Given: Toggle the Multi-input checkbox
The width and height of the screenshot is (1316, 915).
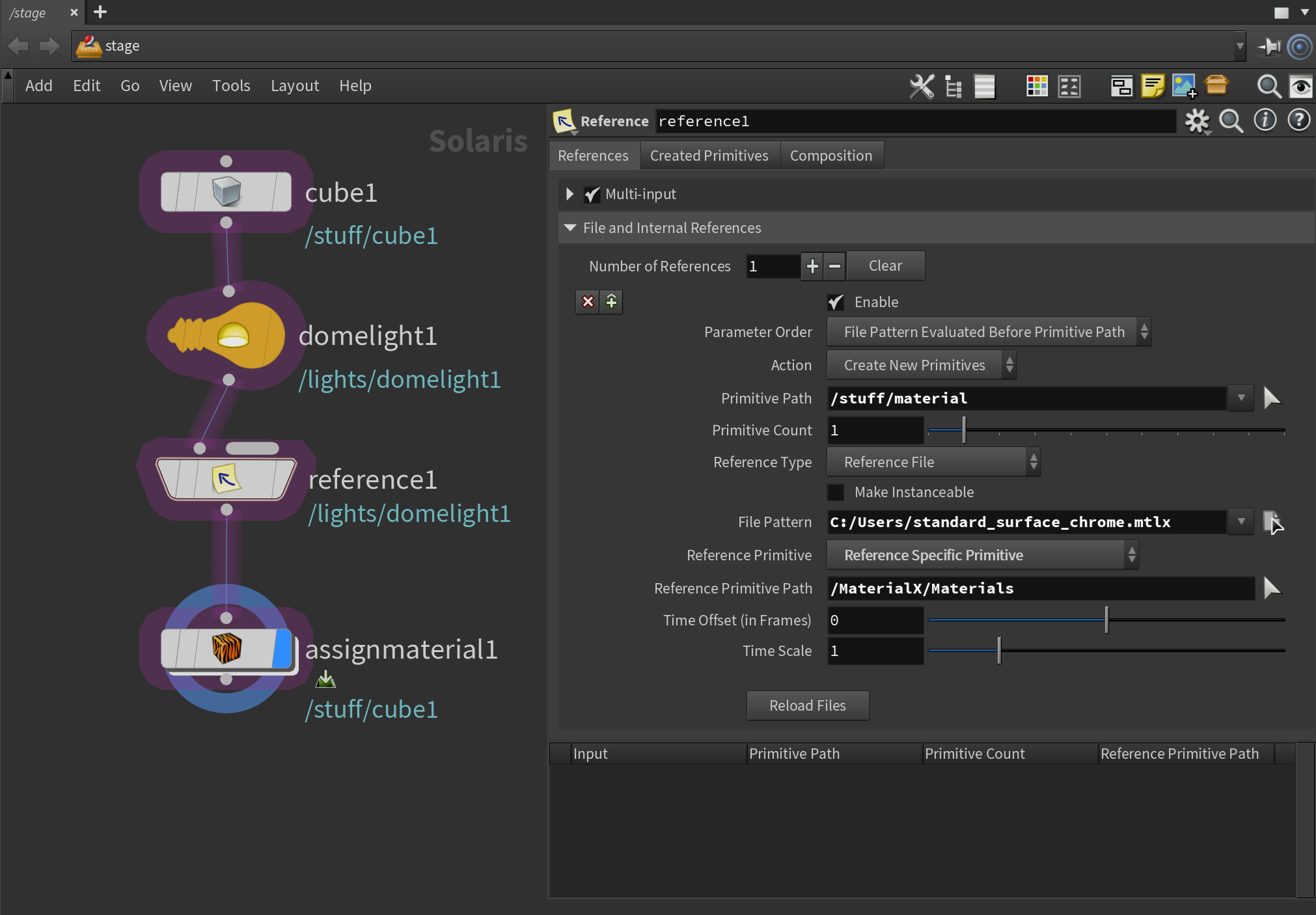Looking at the screenshot, I should pos(592,195).
